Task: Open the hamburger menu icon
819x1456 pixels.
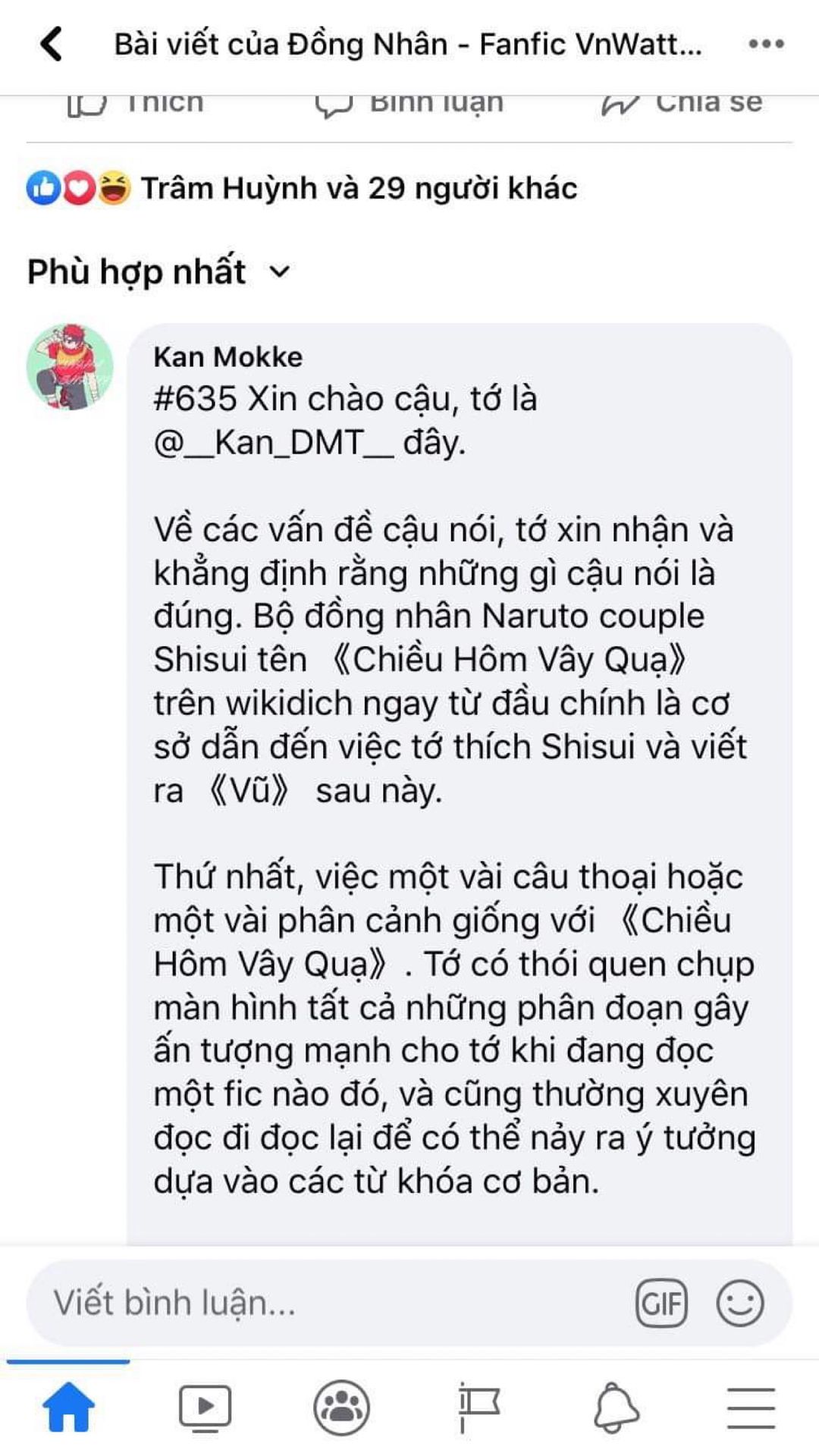Action: 751,1407
